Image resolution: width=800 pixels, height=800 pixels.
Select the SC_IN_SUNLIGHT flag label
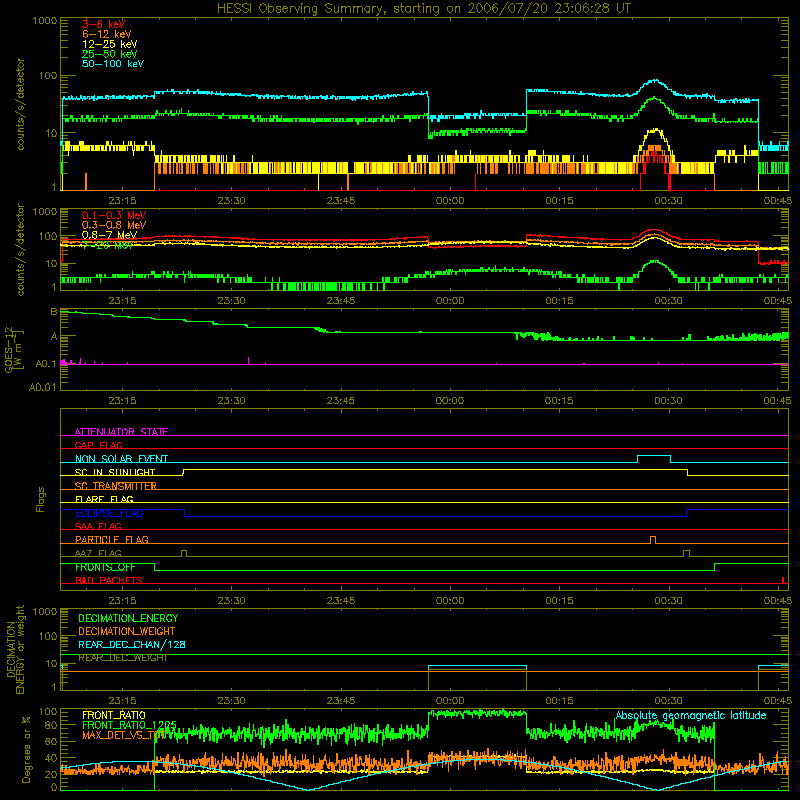pyautogui.click(x=115, y=472)
